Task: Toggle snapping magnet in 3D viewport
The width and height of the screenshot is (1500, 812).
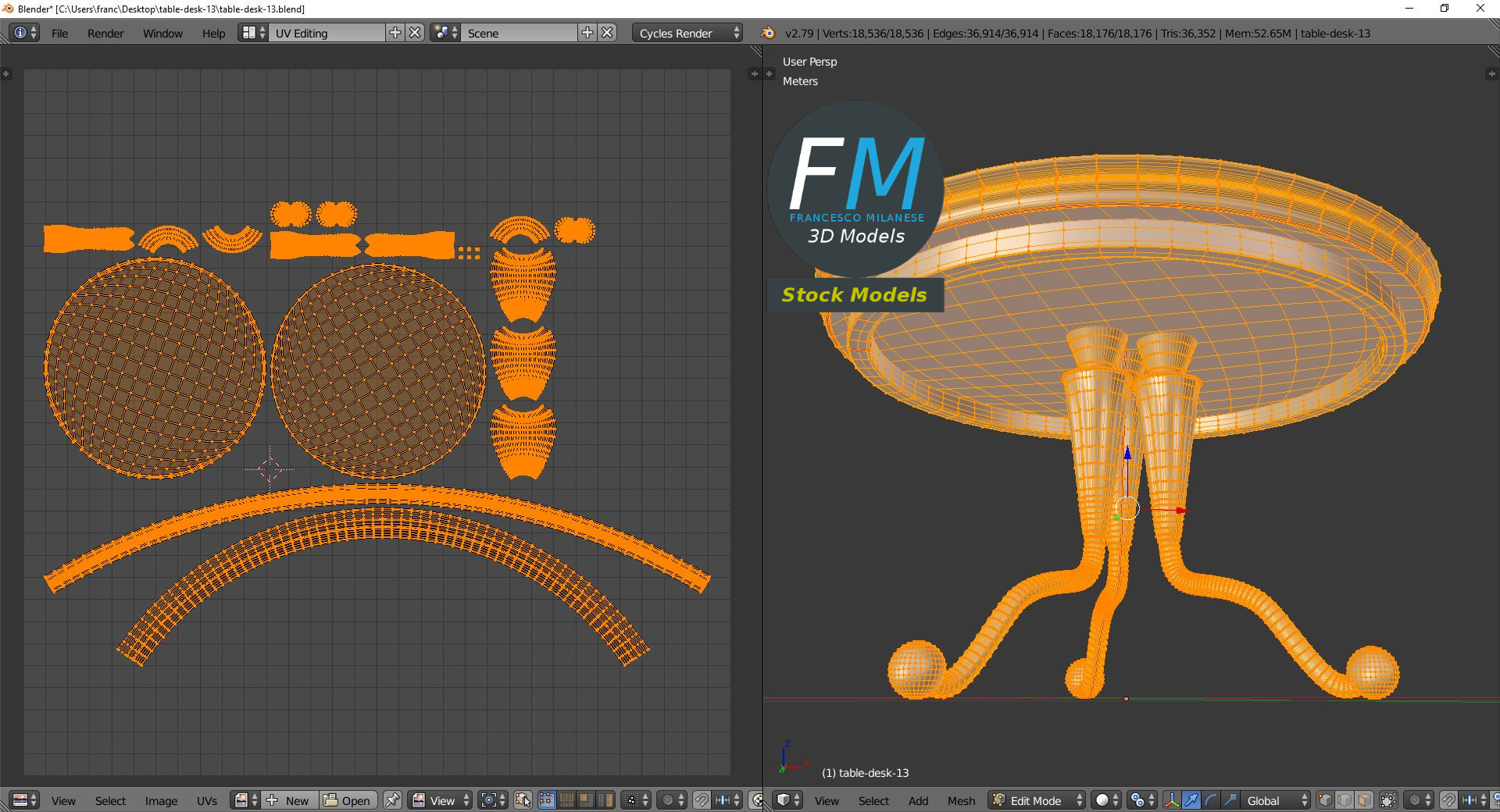Action: (1448, 800)
